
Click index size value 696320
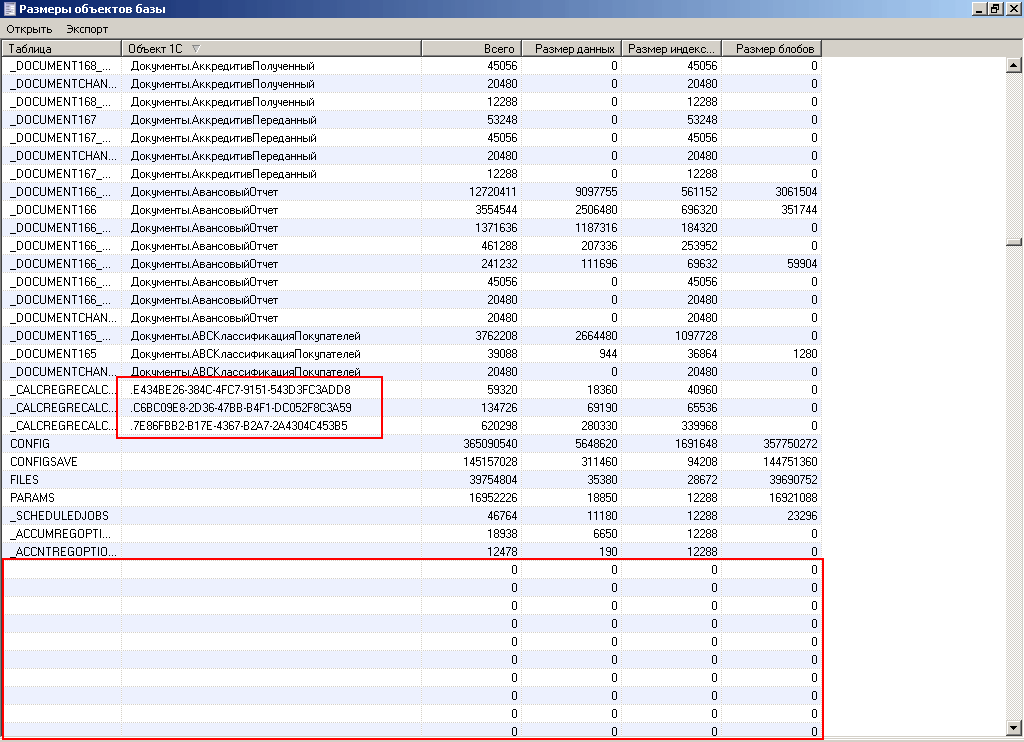699,210
